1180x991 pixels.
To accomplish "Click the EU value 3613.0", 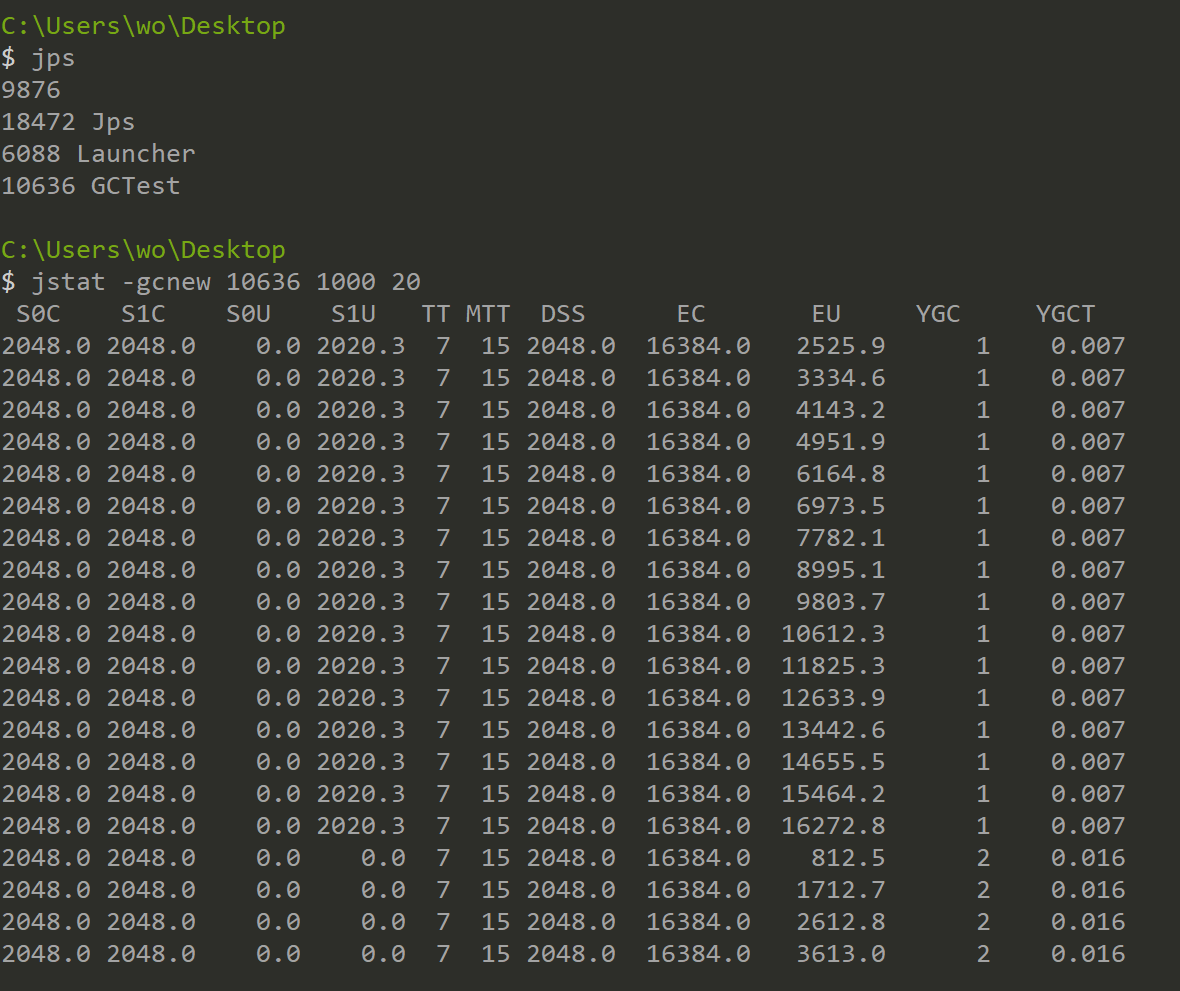I will point(840,954).
